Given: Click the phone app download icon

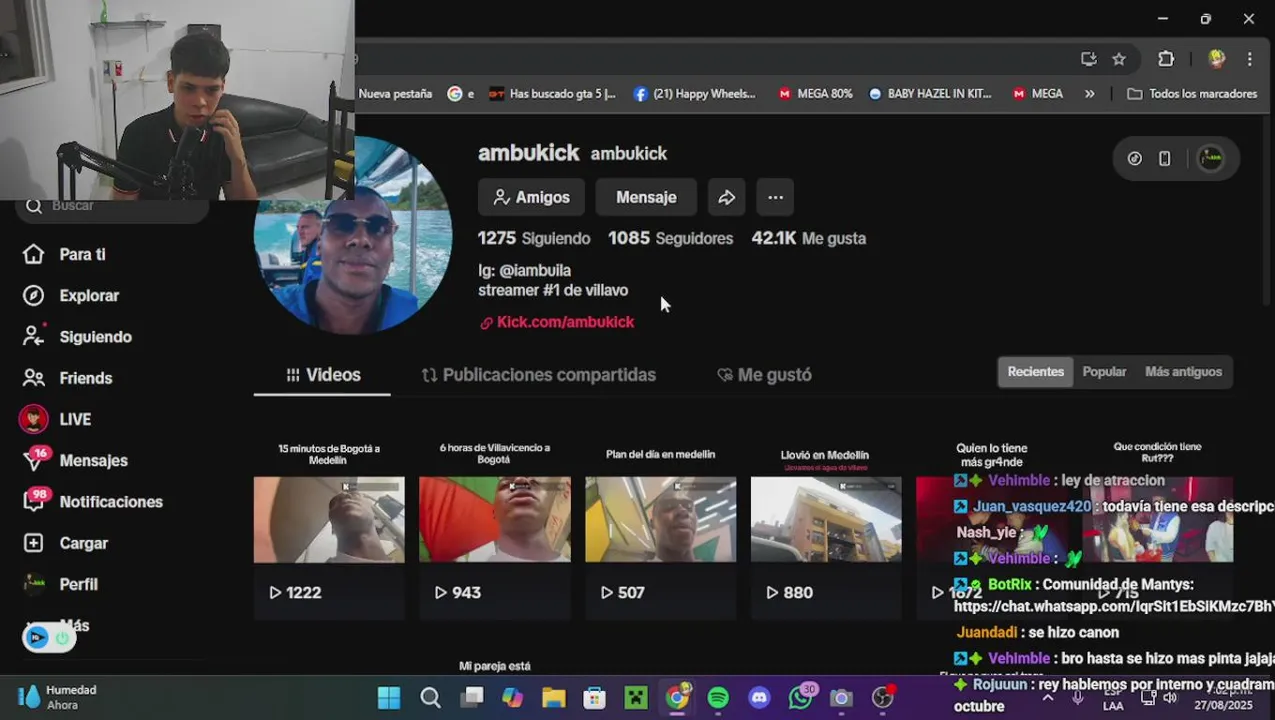Looking at the screenshot, I should tap(1165, 158).
